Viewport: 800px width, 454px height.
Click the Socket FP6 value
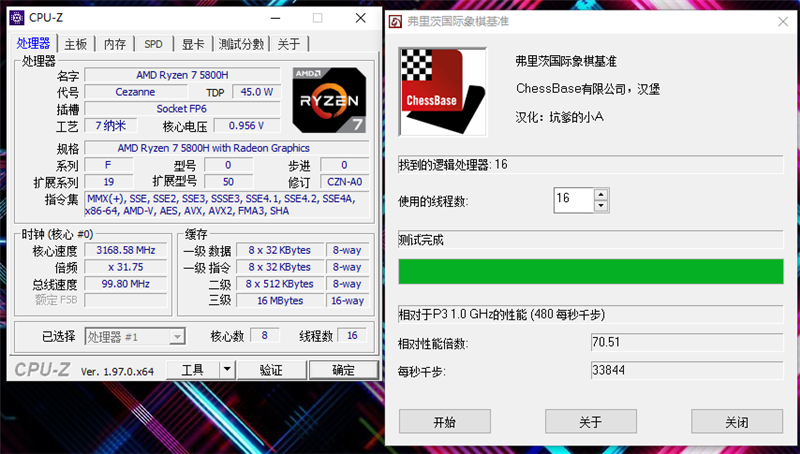tap(182, 109)
